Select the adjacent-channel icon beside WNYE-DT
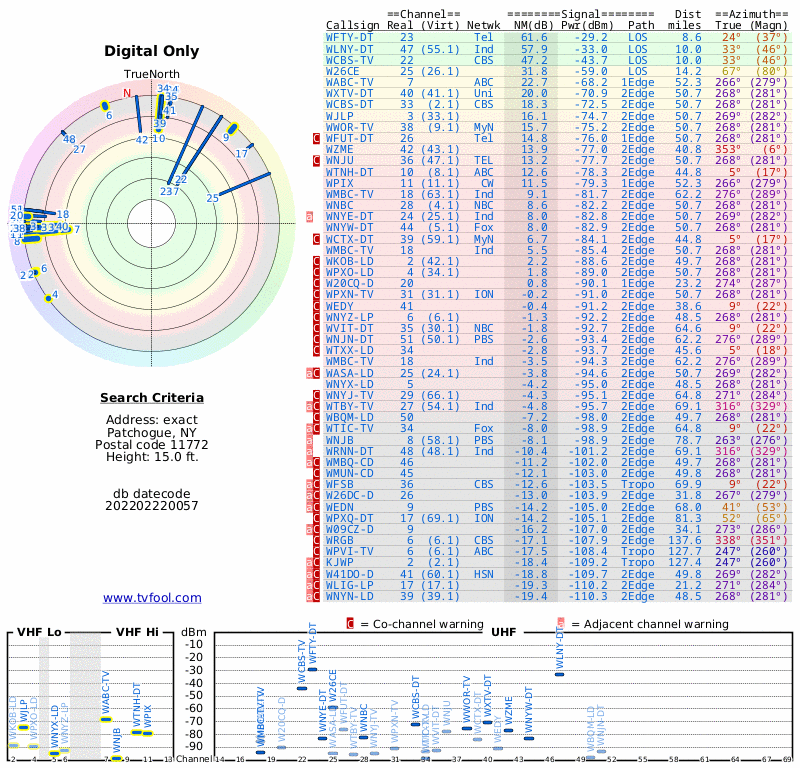This screenshot has width=800, height=768. click(309, 216)
